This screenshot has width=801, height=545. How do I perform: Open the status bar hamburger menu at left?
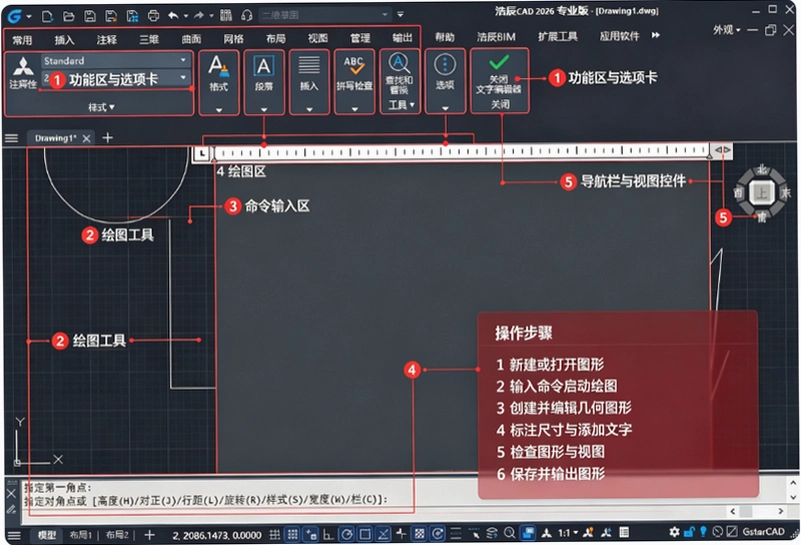click(14, 535)
